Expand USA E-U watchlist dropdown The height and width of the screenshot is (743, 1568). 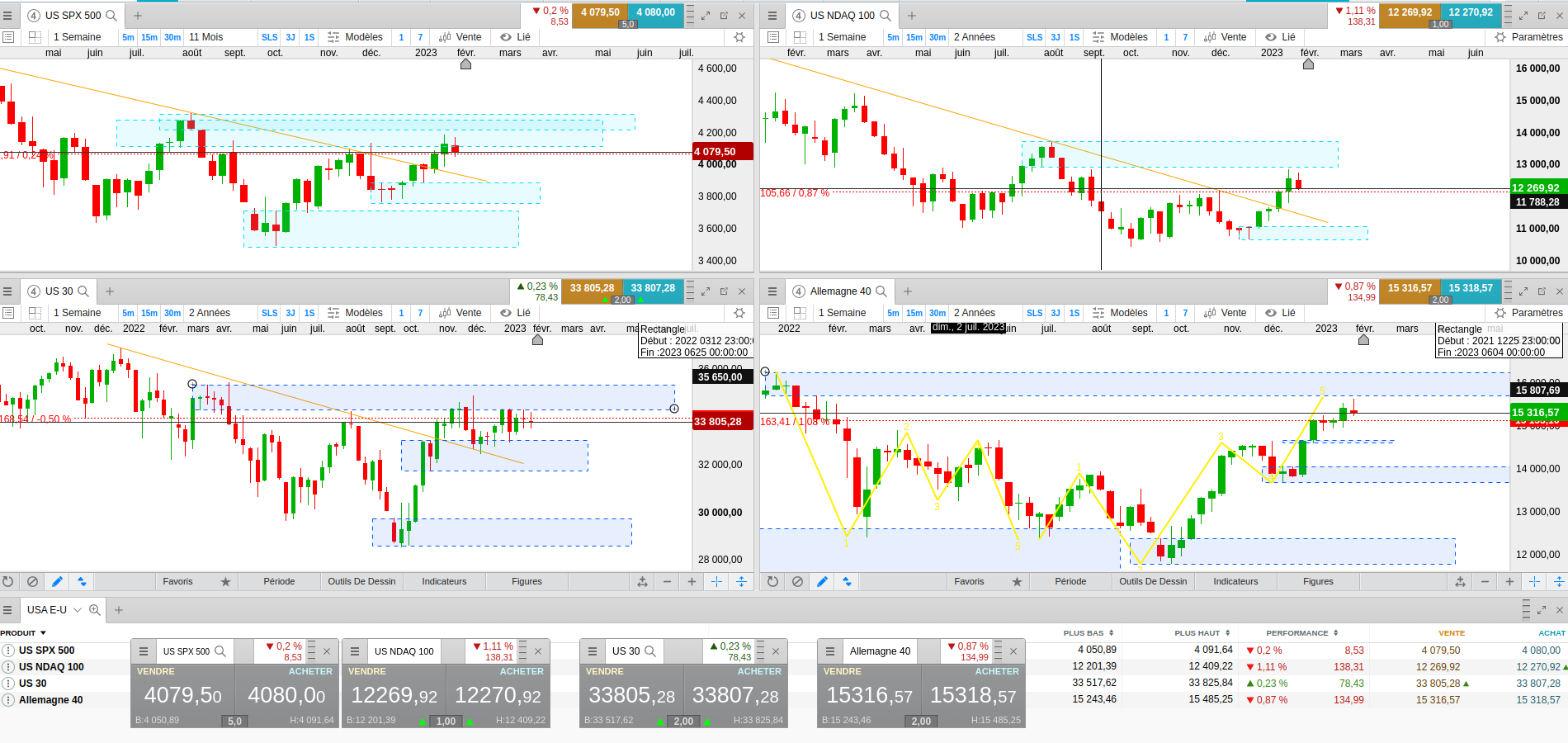78,610
